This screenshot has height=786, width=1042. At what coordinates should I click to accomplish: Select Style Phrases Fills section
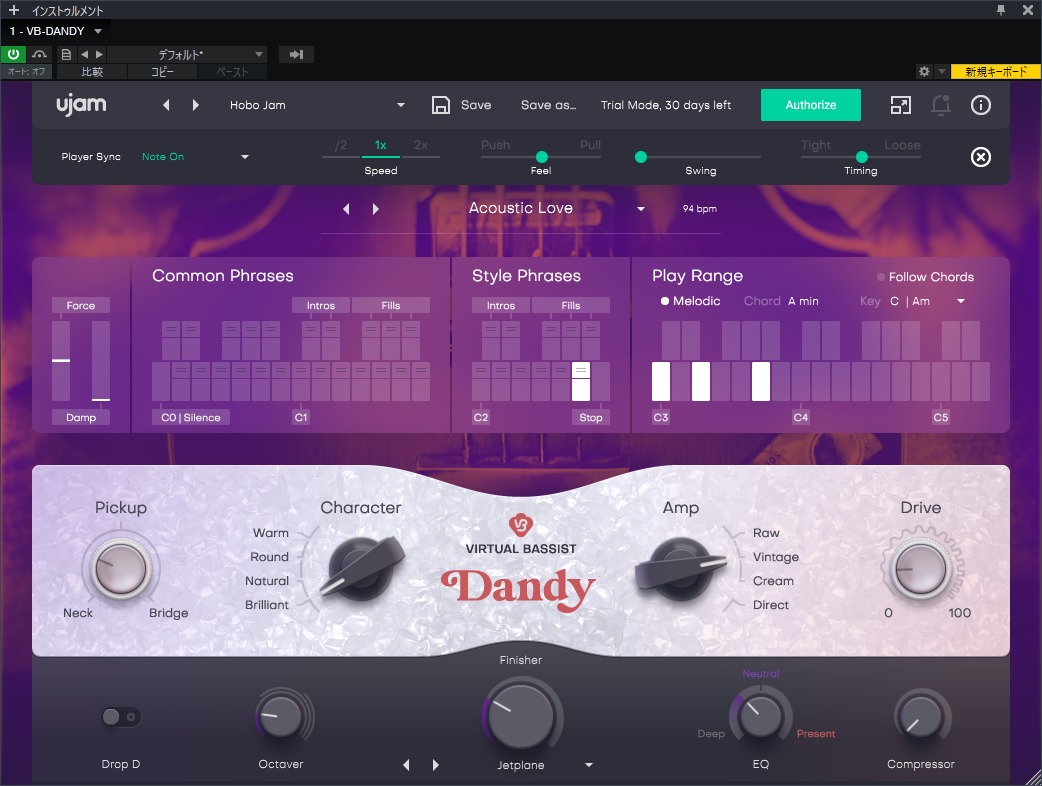pyautogui.click(x=571, y=306)
